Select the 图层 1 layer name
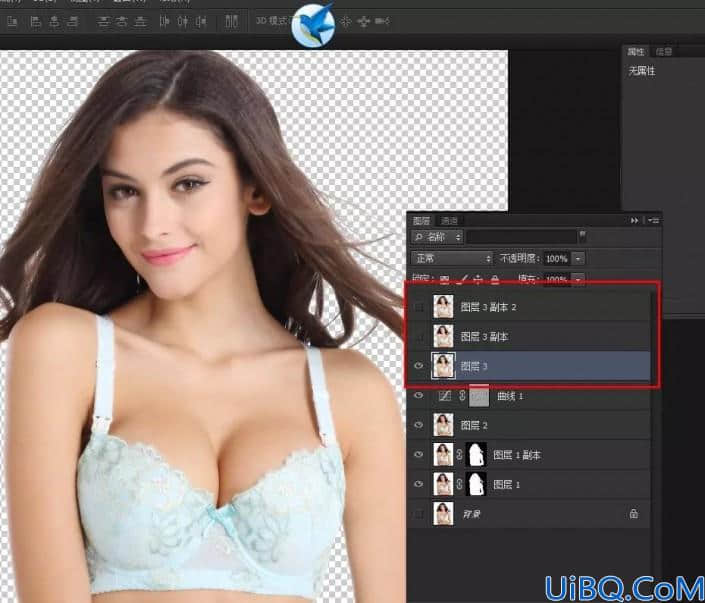The width and height of the screenshot is (705, 603). point(506,484)
